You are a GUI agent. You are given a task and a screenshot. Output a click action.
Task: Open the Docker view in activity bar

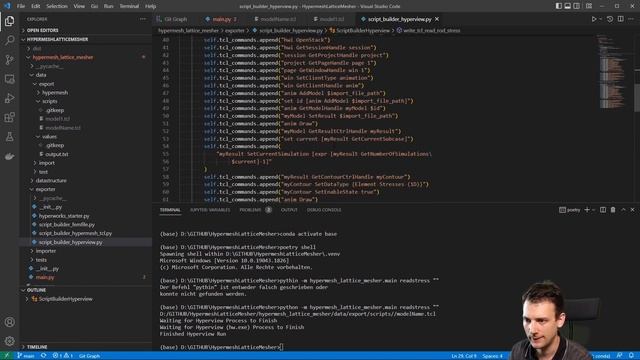pyautogui.click(x=9, y=156)
